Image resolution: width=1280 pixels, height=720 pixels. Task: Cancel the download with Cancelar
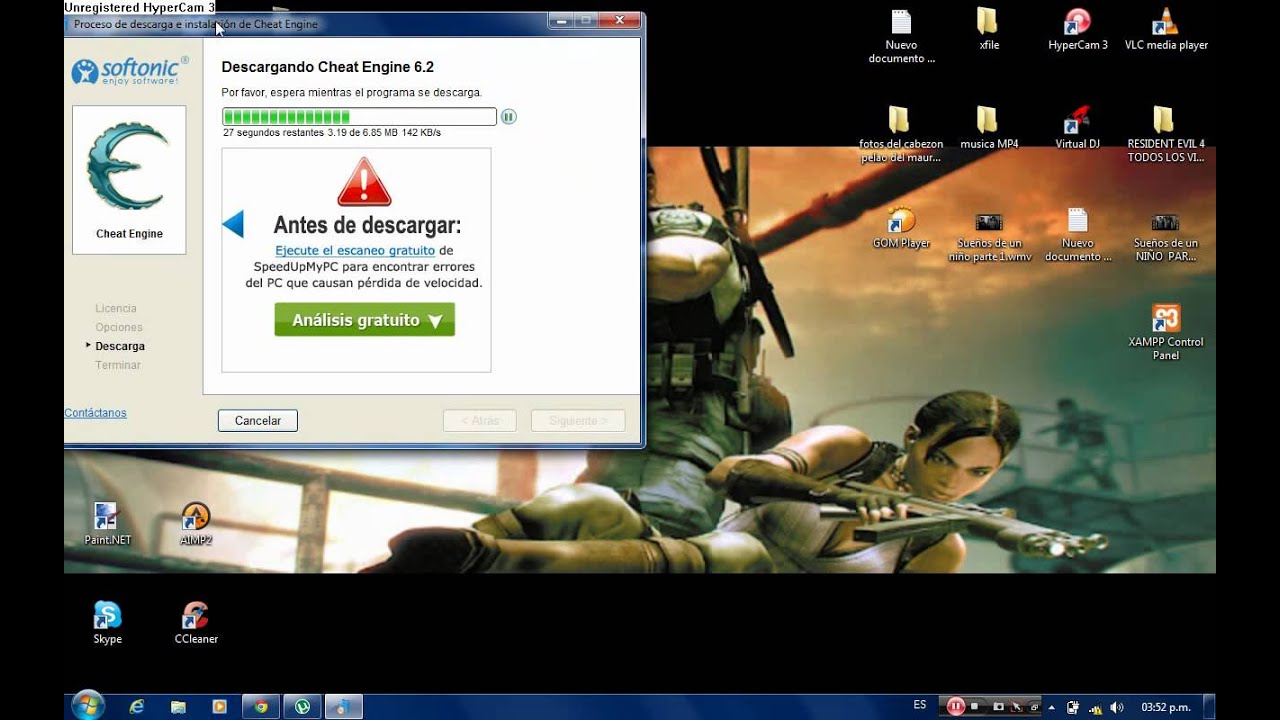(258, 421)
